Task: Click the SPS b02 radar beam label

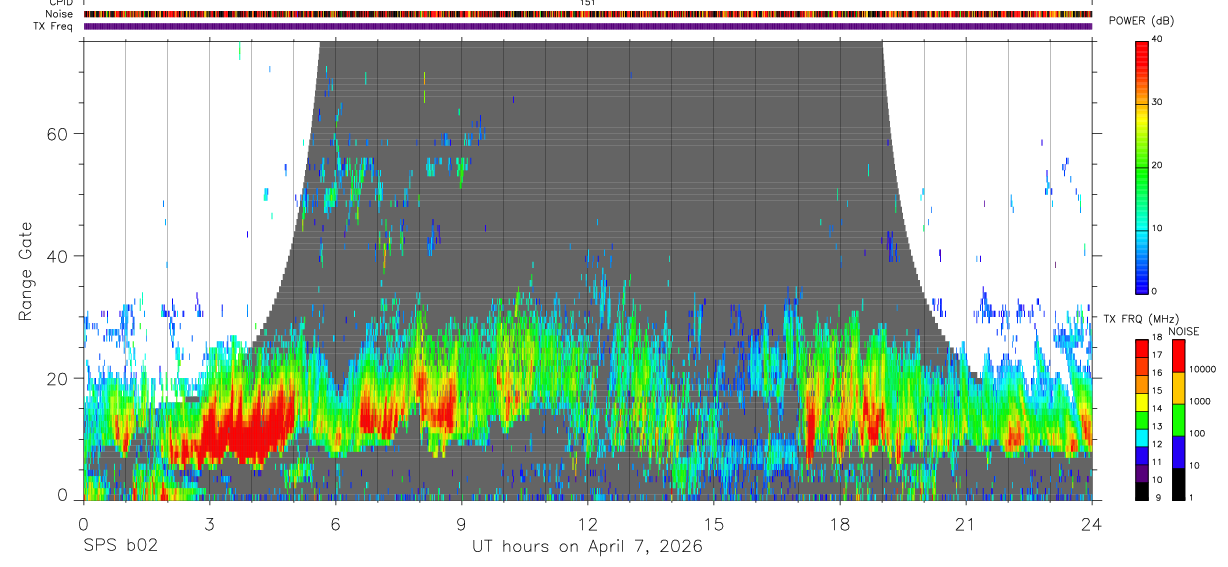Action: [x=121, y=546]
